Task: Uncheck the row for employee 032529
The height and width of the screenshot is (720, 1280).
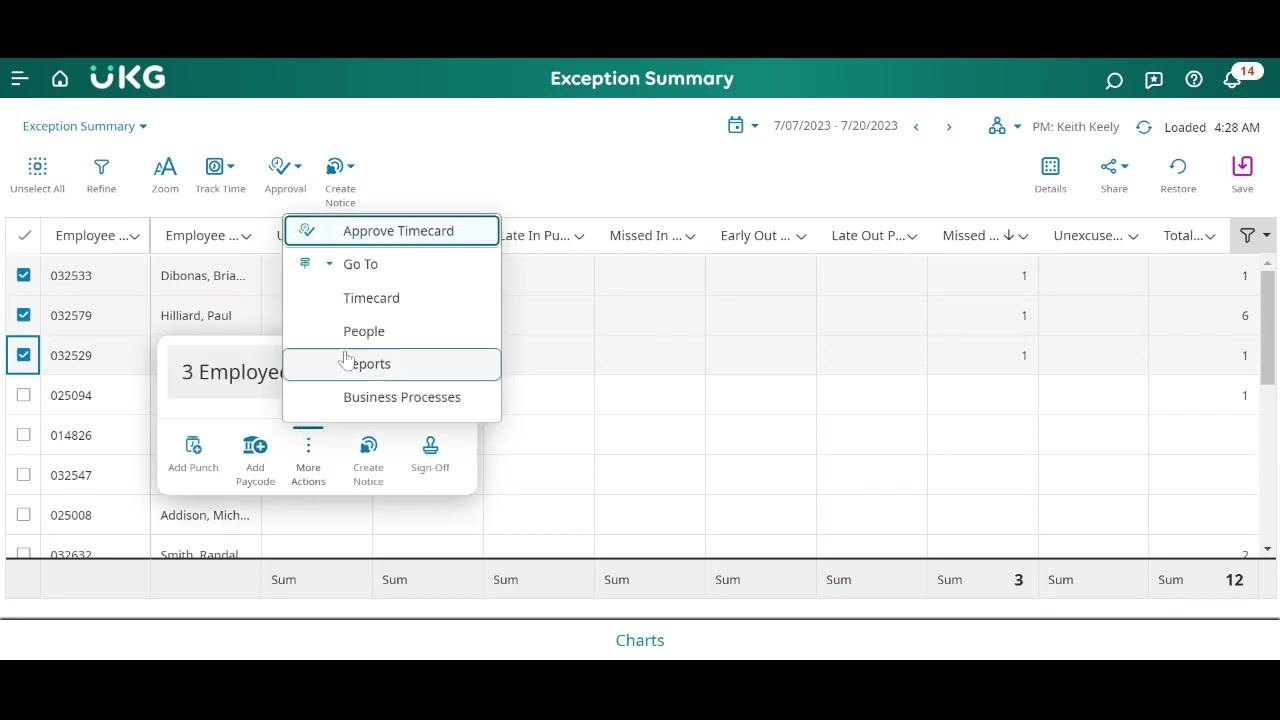Action: coord(24,355)
